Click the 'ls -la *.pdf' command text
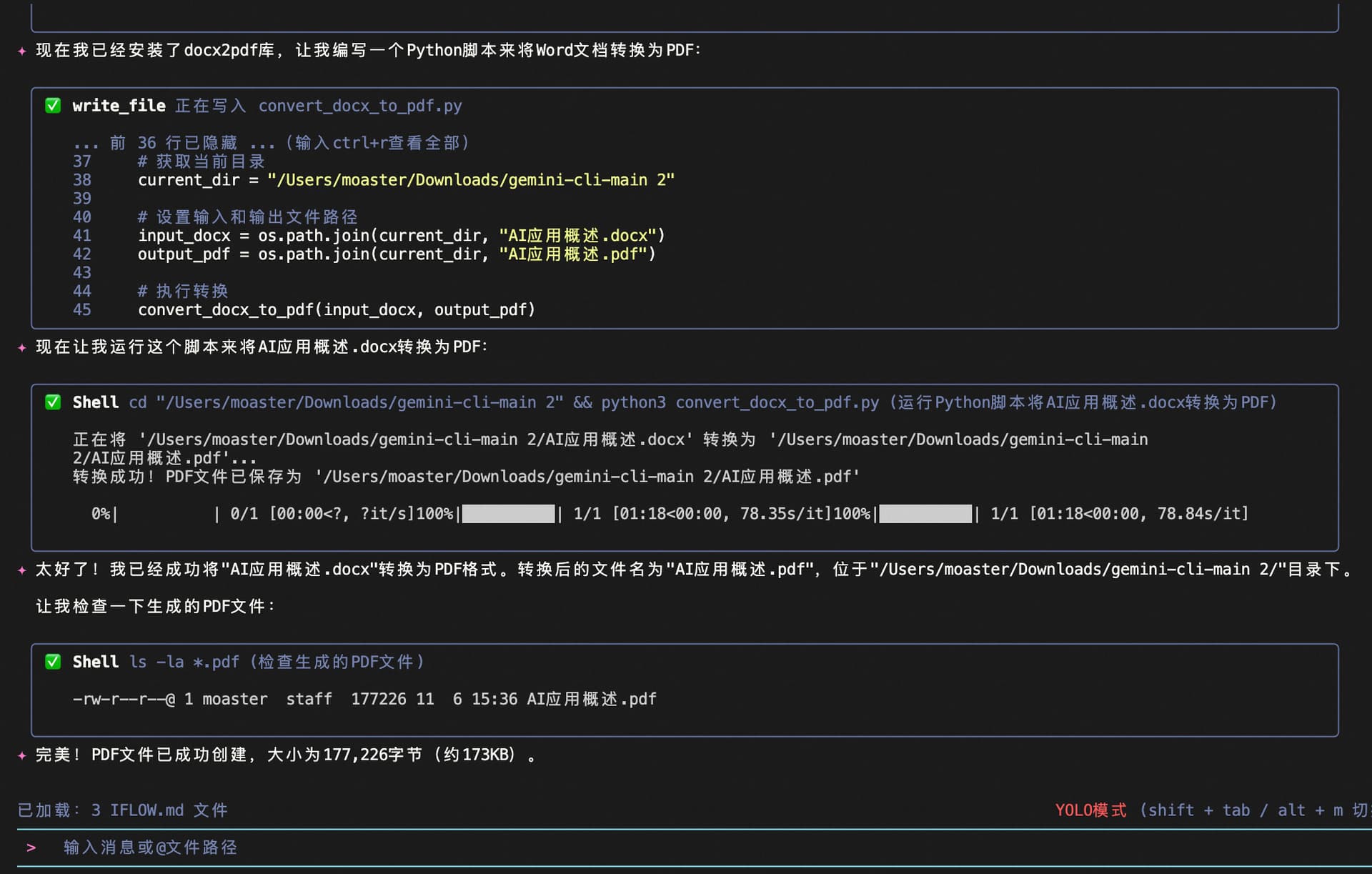The height and width of the screenshot is (874, 1372). 184,662
